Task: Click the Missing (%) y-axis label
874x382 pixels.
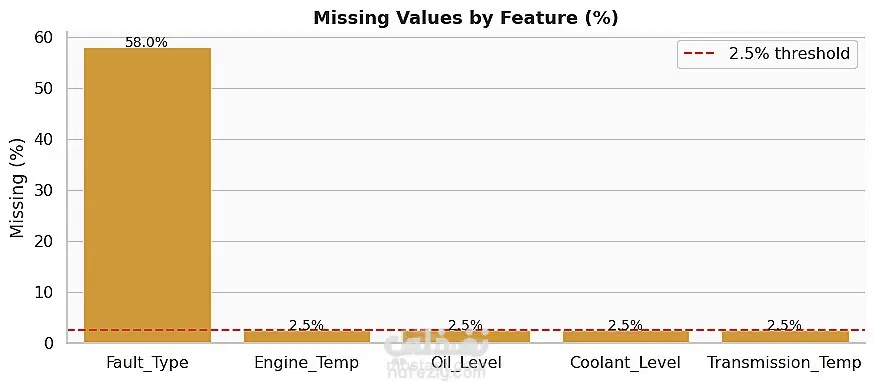Action: point(17,190)
